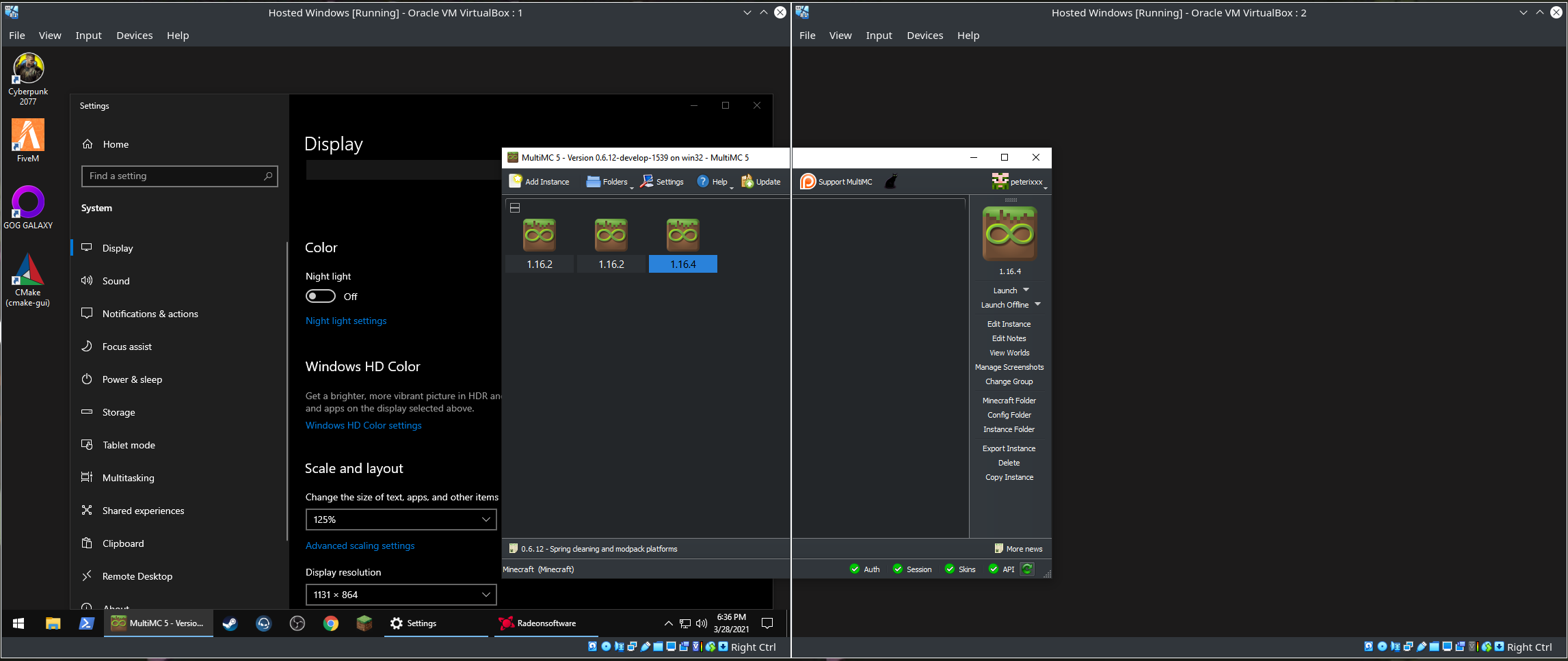Open the Devices menu in VirtualBox 2
Image resolution: width=1568 pixels, height=661 pixels.
925,35
